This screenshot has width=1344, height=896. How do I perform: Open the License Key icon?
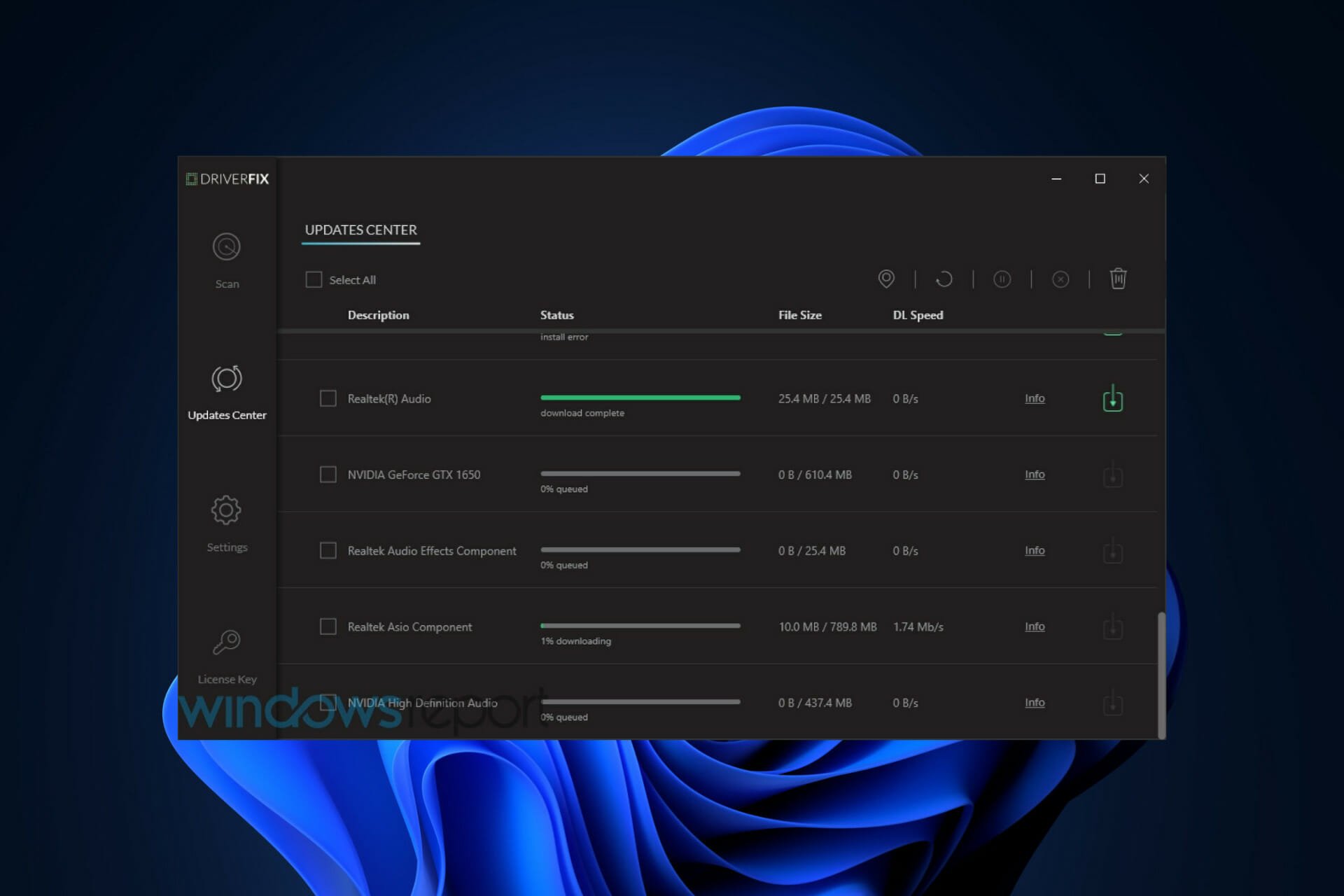(x=226, y=642)
